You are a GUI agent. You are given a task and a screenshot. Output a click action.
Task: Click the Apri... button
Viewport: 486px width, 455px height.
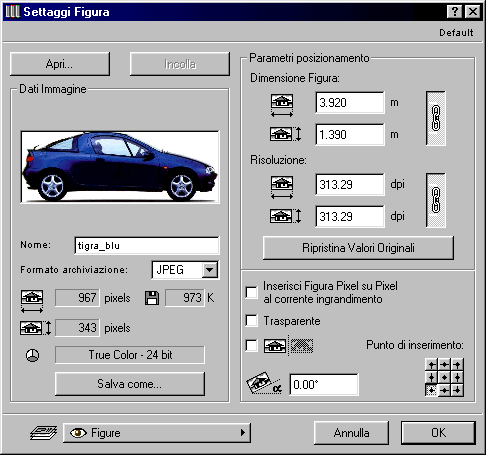pyautogui.click(x=60, y=64)
